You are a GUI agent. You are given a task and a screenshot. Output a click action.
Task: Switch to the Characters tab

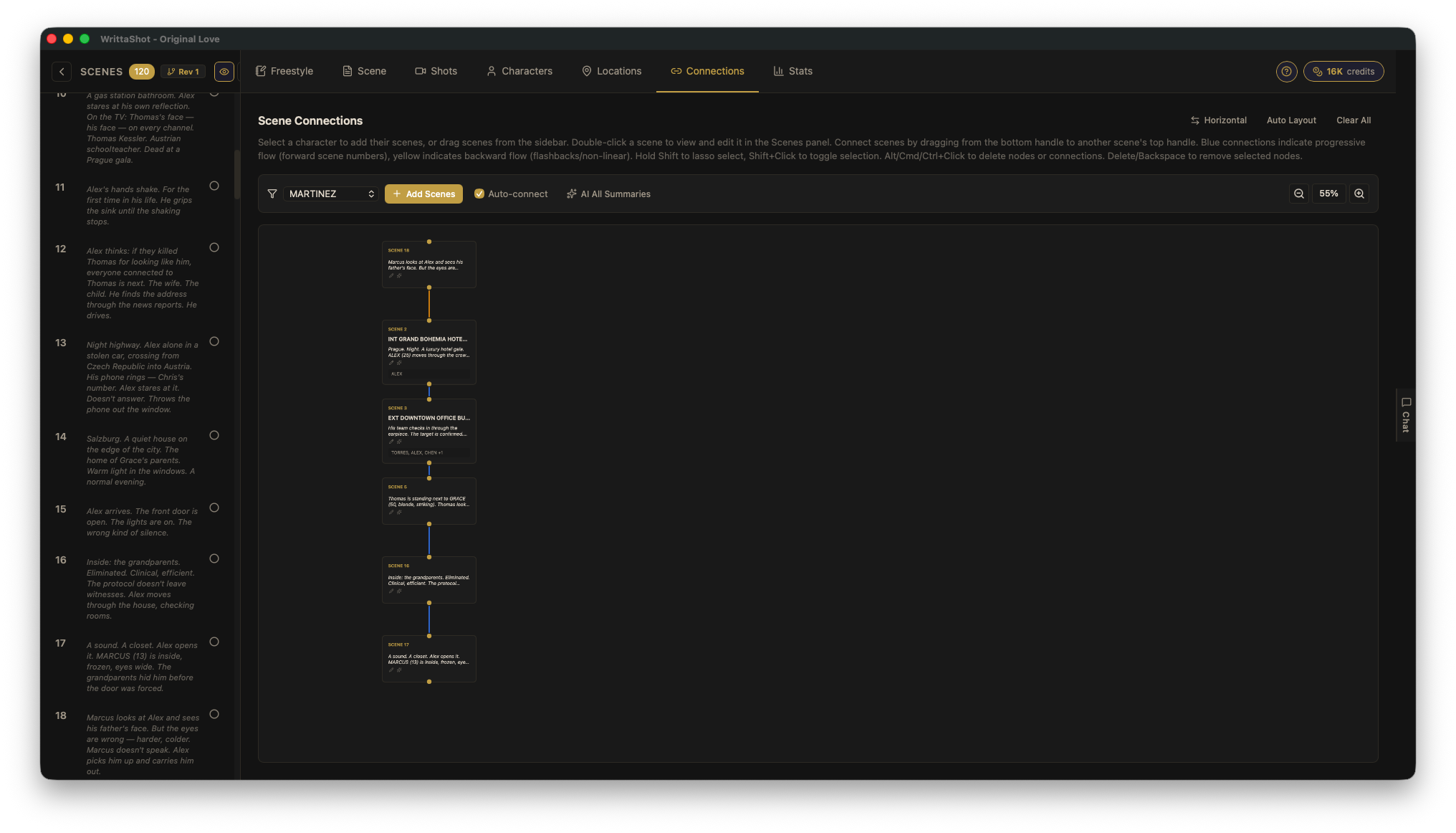coord(519,72)
